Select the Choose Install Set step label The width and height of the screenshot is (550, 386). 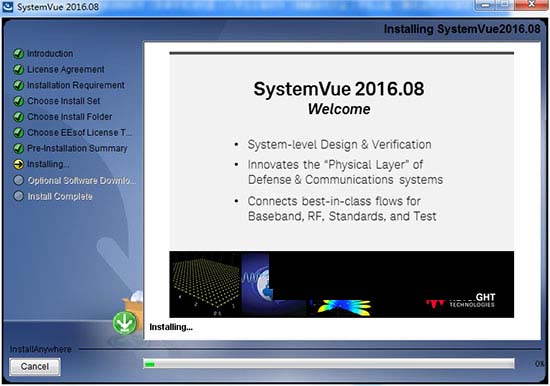[63, 101]
